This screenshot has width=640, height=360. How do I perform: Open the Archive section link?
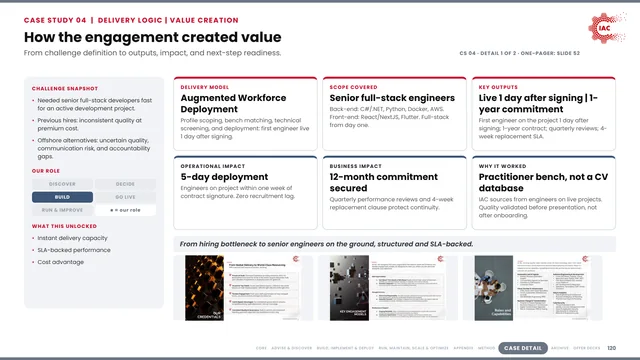pos(560,348)
